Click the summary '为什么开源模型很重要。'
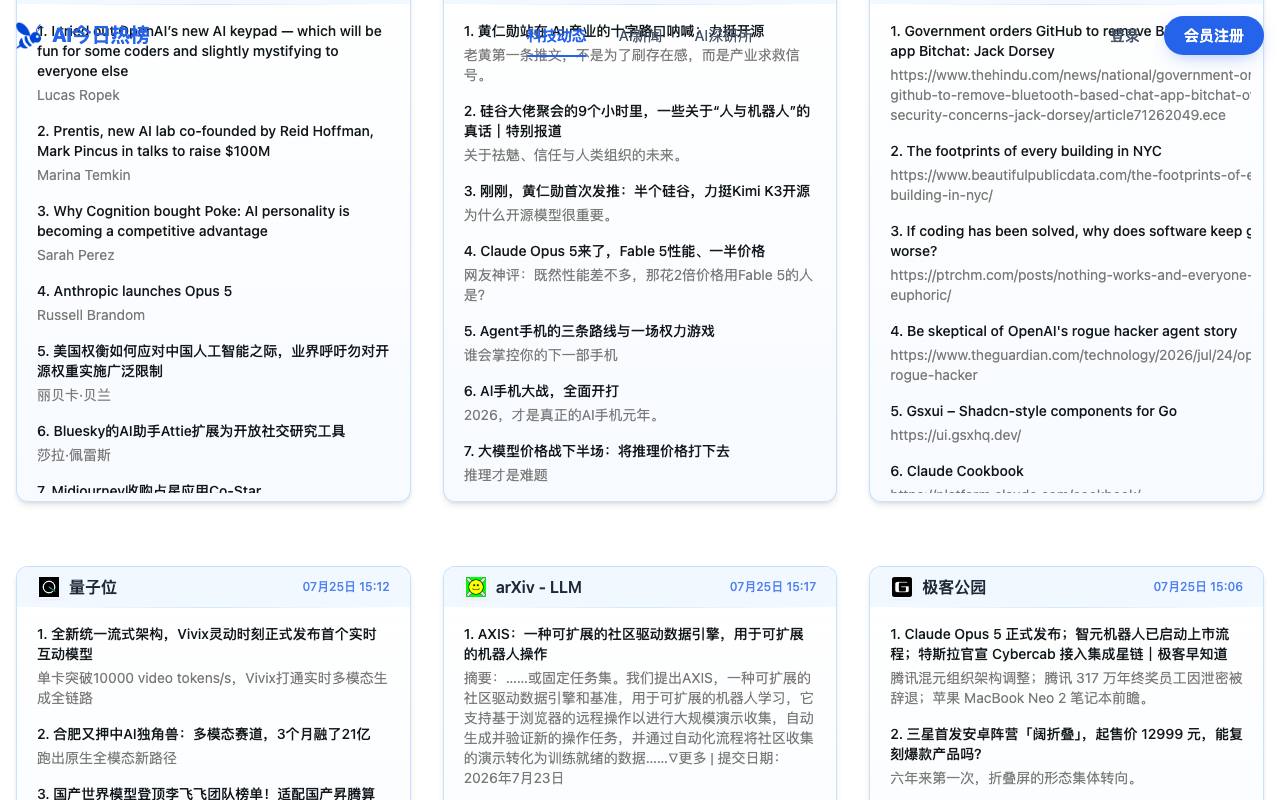 click(541, 215)
